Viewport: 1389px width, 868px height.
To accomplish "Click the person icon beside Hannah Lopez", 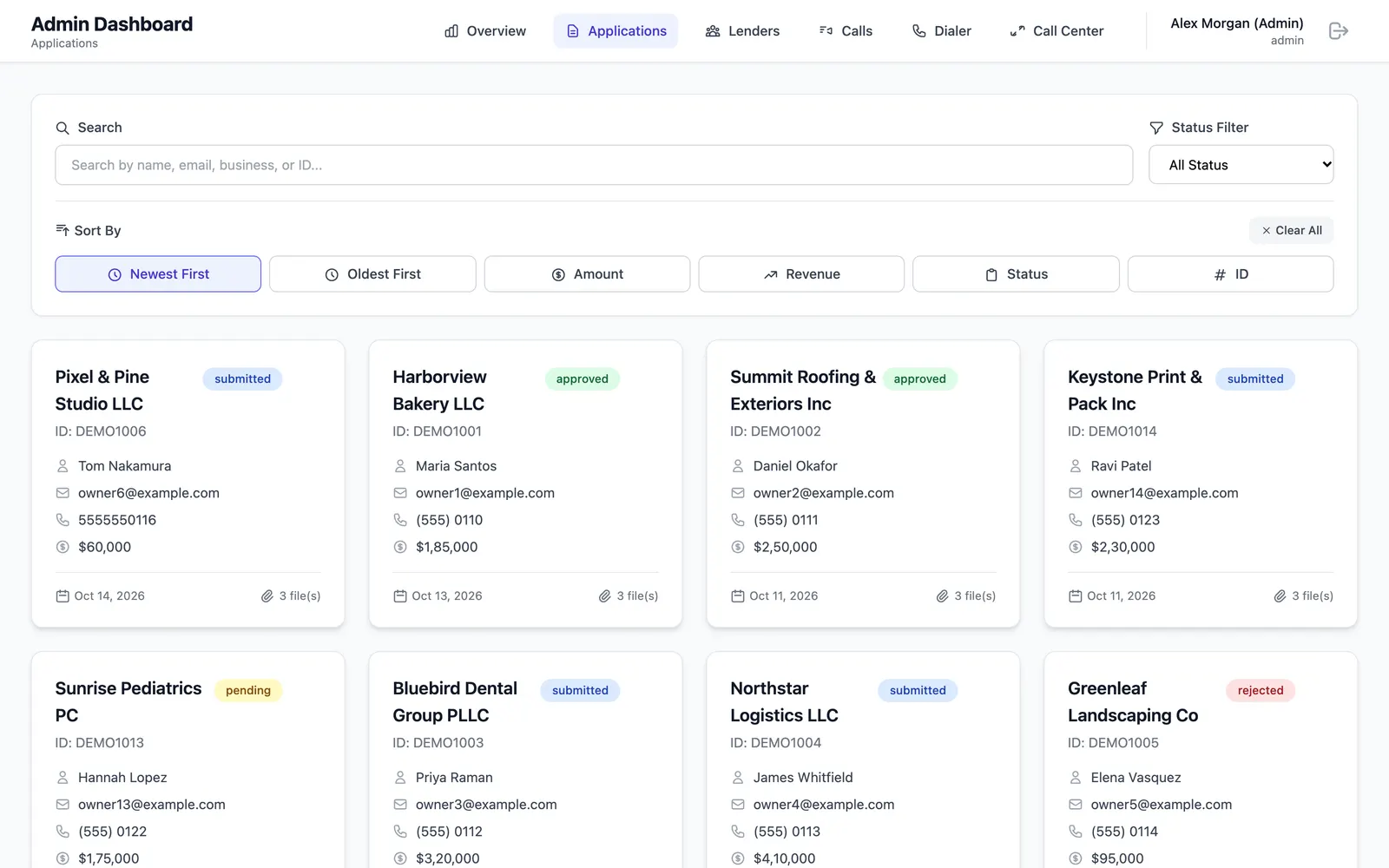I will tap(63, 778).
